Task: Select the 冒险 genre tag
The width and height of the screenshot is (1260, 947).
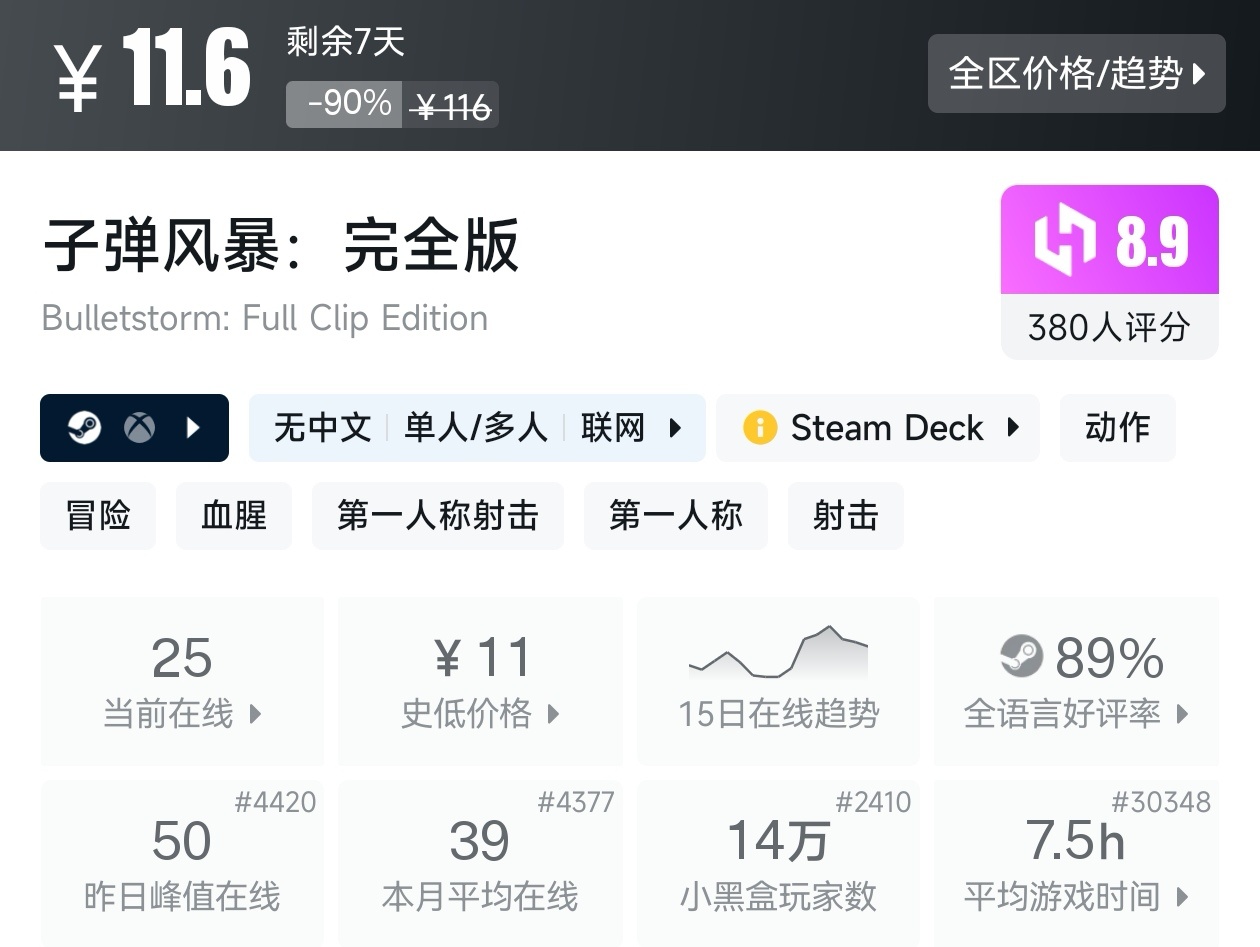Action: tap(98, 516)
